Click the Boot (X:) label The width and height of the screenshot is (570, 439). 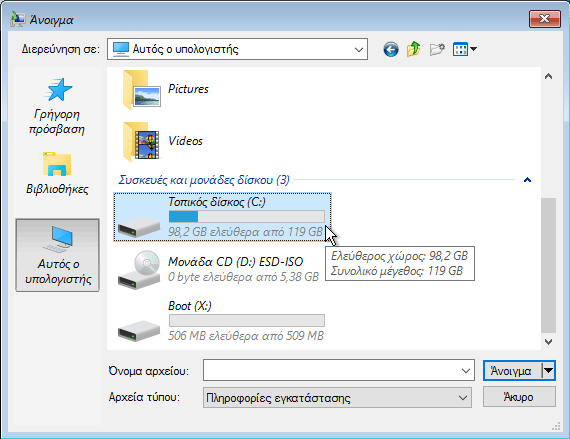pos(190,306)
